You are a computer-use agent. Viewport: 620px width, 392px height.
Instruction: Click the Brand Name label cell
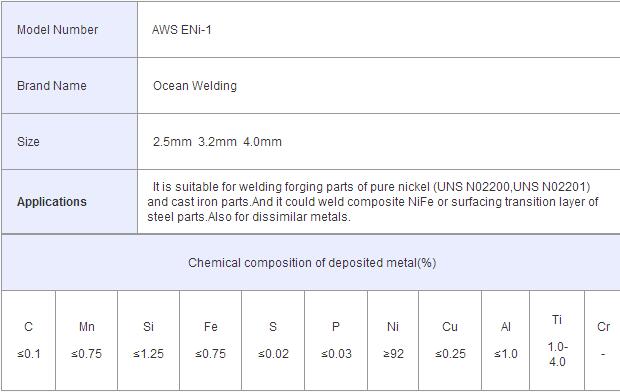[x=70, y=85]
